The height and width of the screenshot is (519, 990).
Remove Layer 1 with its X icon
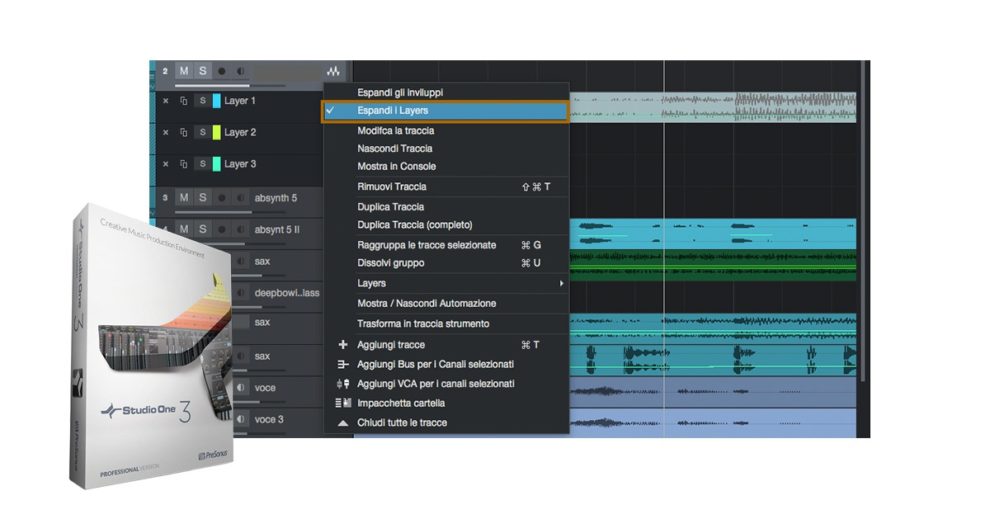click(x=166, y=102)
